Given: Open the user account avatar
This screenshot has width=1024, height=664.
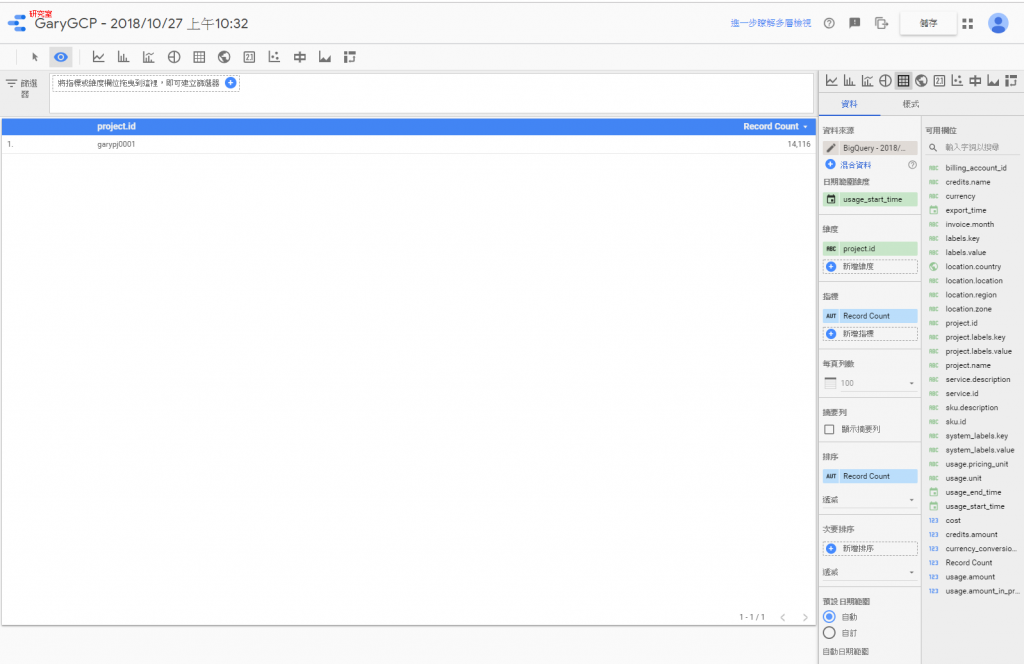Looking at the screenshot, I should point(998,24).
